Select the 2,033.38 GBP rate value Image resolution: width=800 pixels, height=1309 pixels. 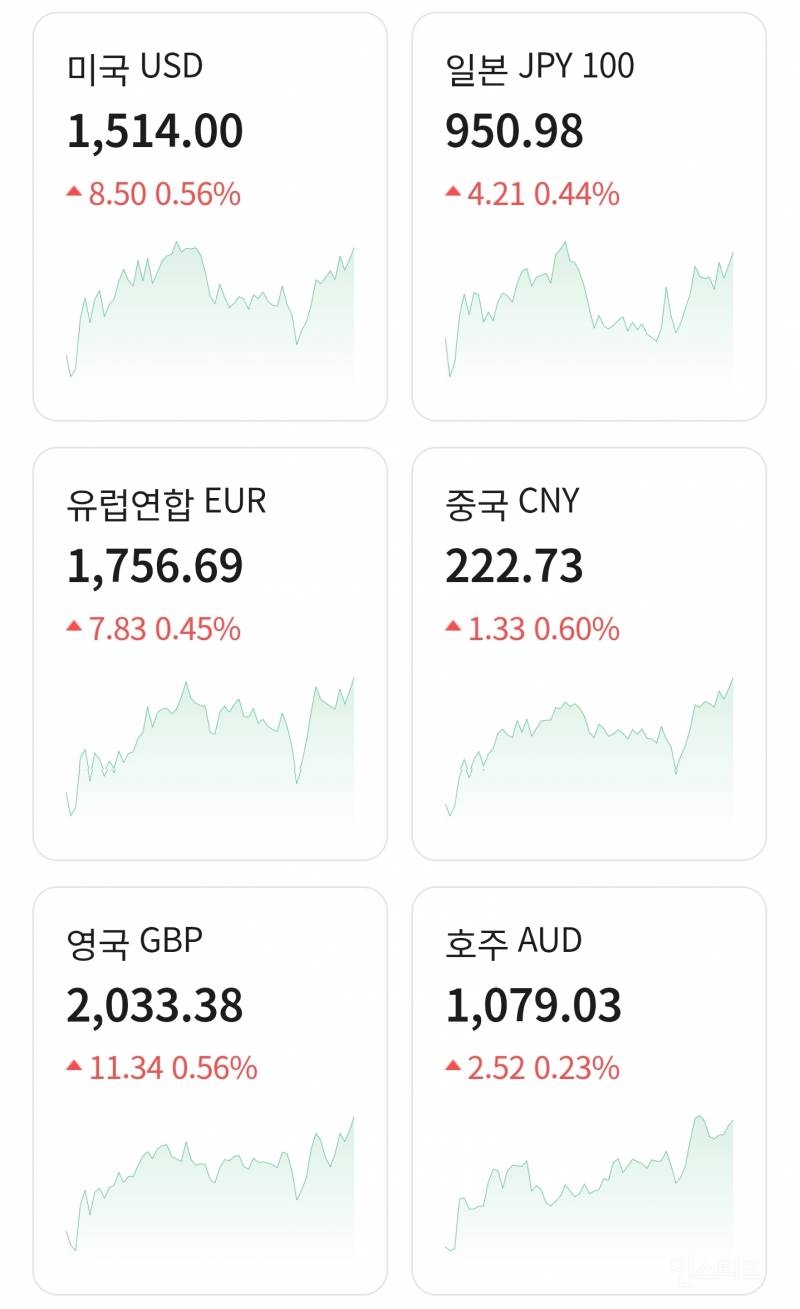click(x=155, y=1006)
